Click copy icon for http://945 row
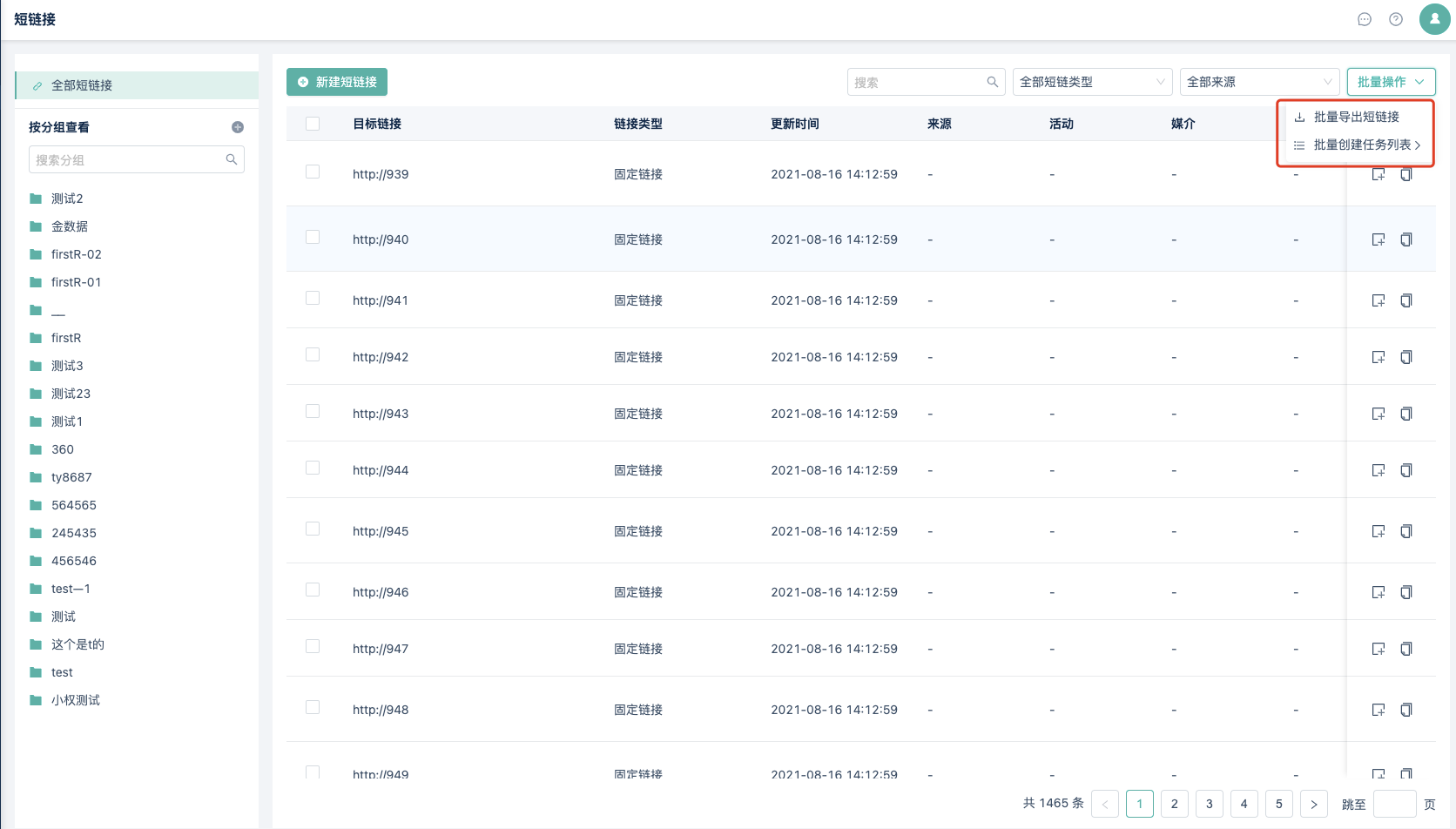This screenshot has width=1456, height=829. (x=1405, y=531)
